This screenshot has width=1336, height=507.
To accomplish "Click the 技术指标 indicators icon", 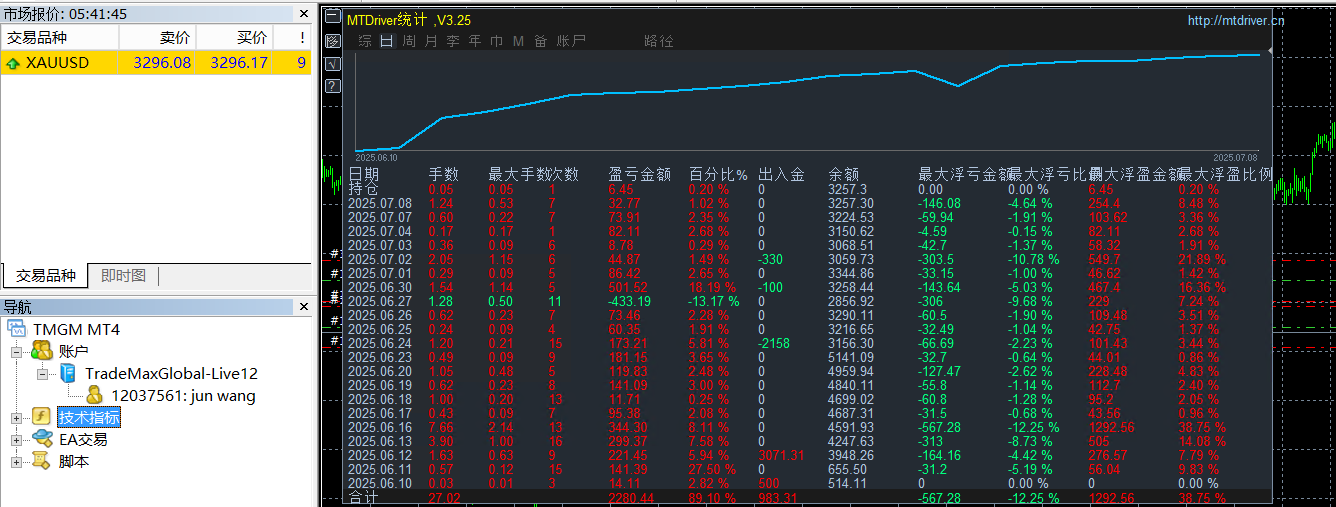I will (x=42, y=417).
